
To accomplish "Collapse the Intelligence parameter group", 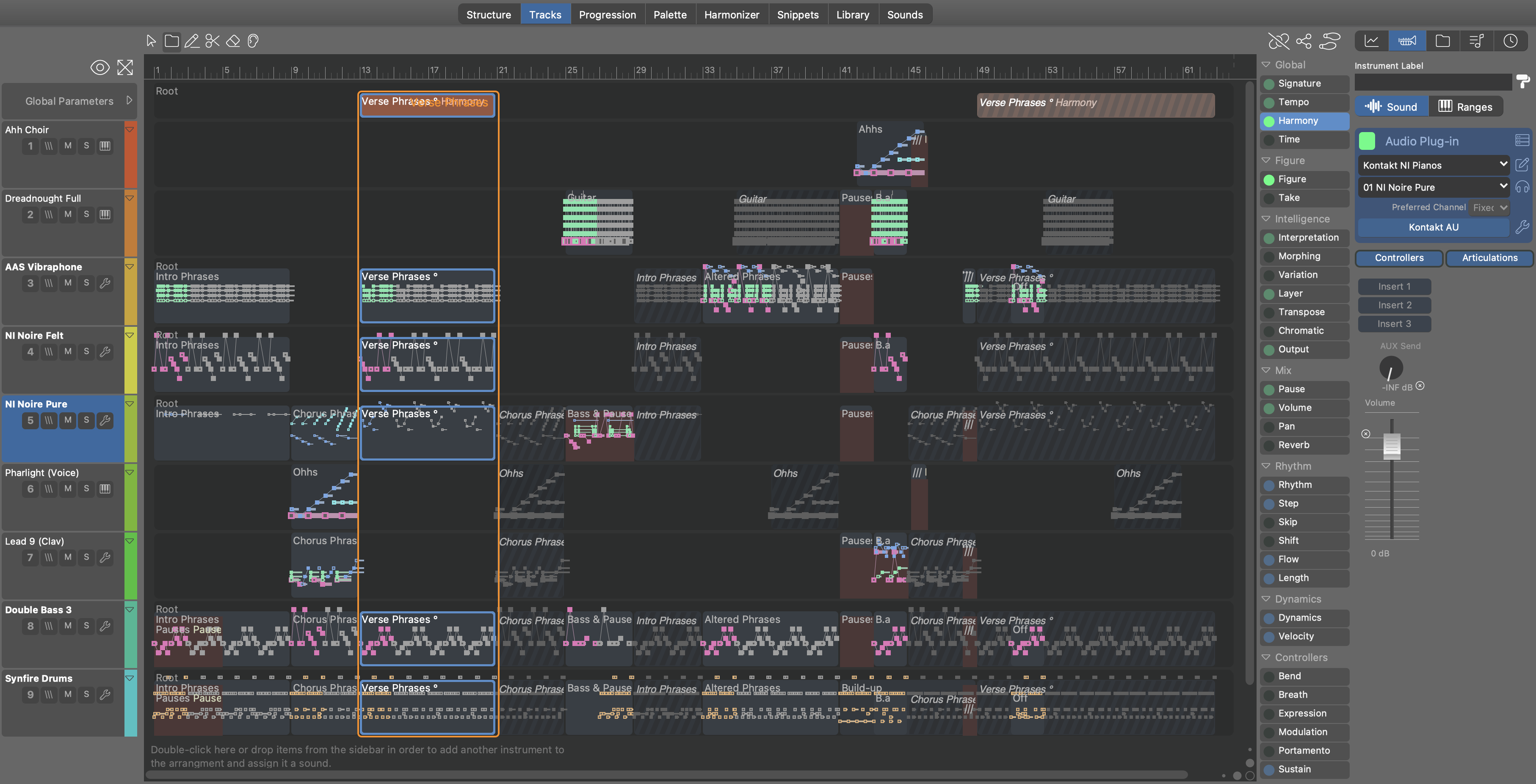I will pos(1266,219).
